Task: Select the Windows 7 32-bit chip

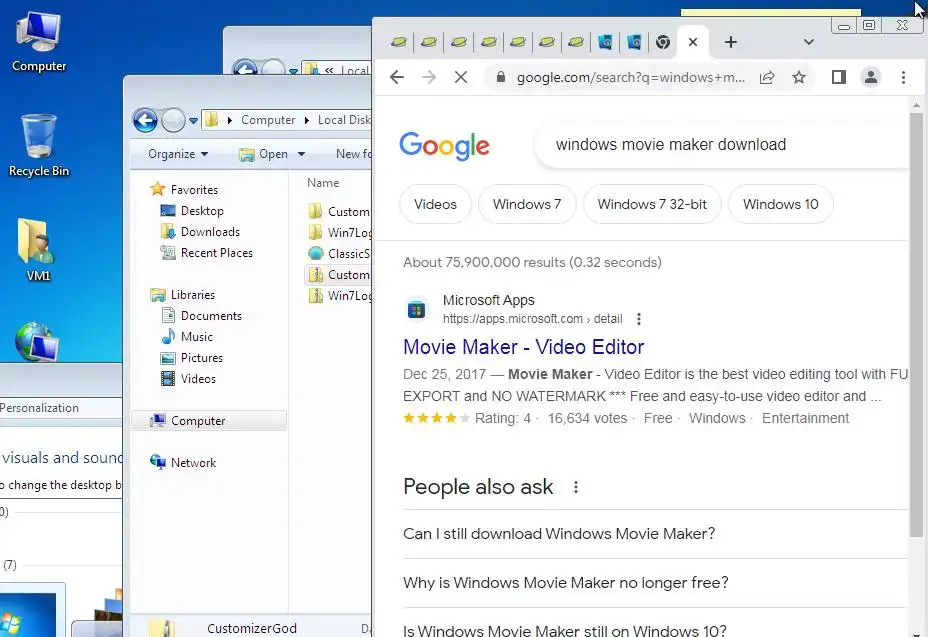Action: pos(652,204)
